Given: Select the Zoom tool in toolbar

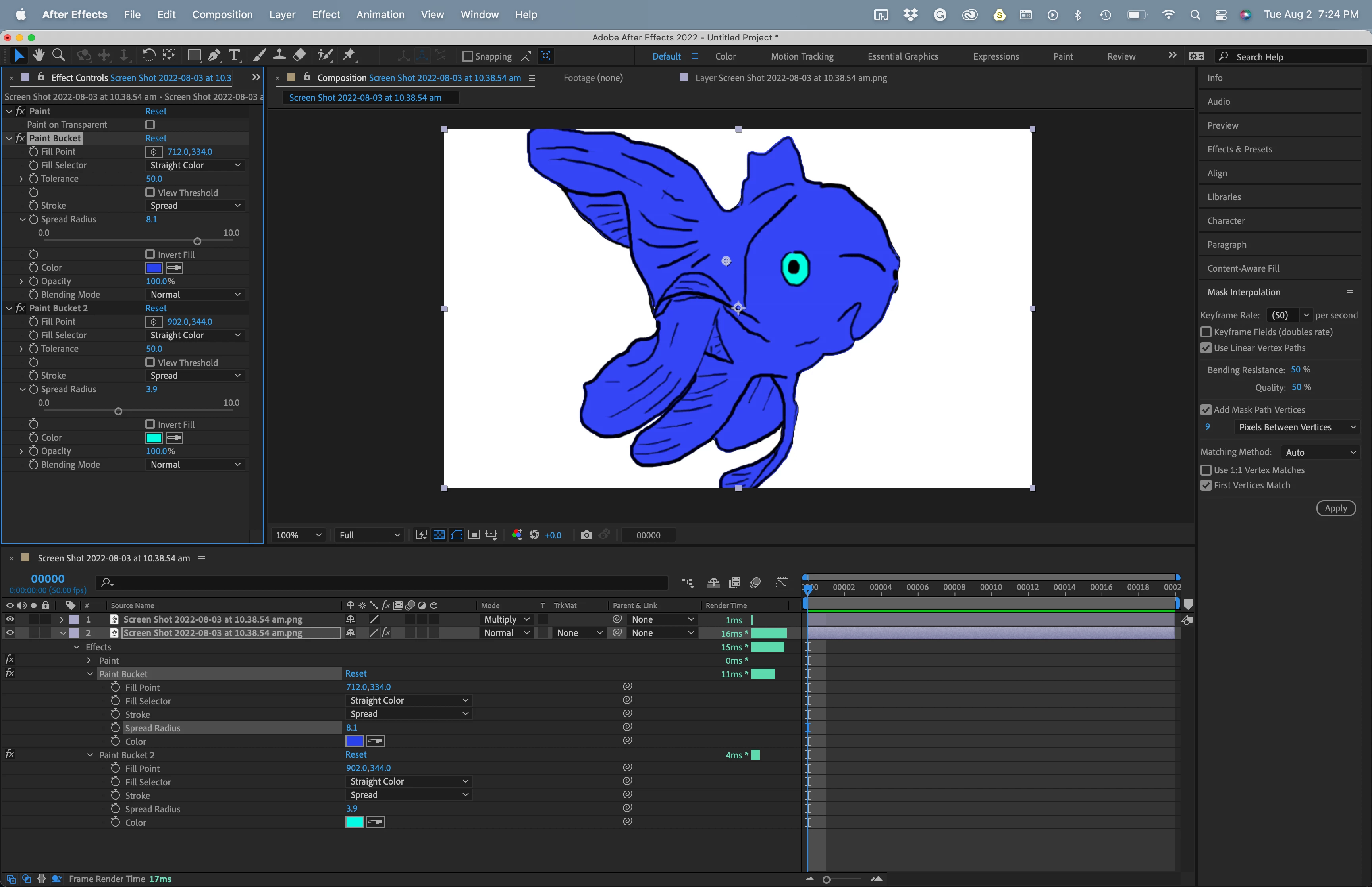Looking at the screenshot, I should click(58, 55).
